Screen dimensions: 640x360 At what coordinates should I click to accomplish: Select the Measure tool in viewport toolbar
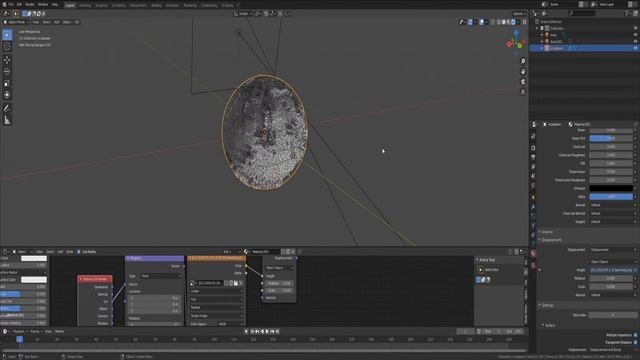click(x=7, y=120)
